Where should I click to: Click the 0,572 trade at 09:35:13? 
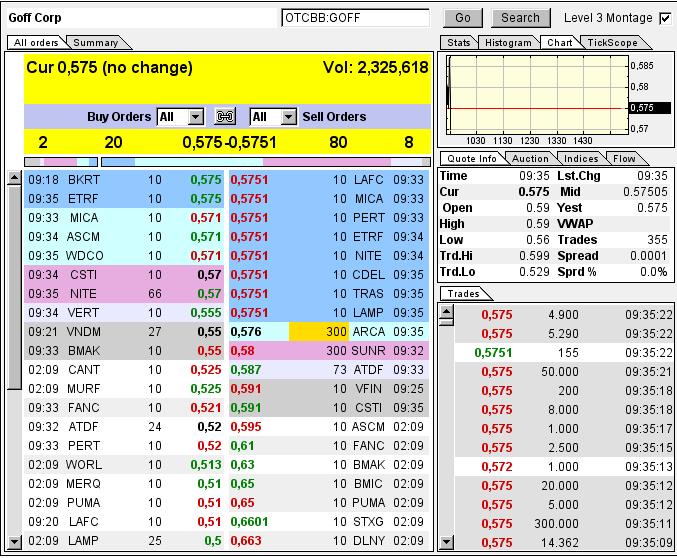pyautogui.click(x=564, y=467)
